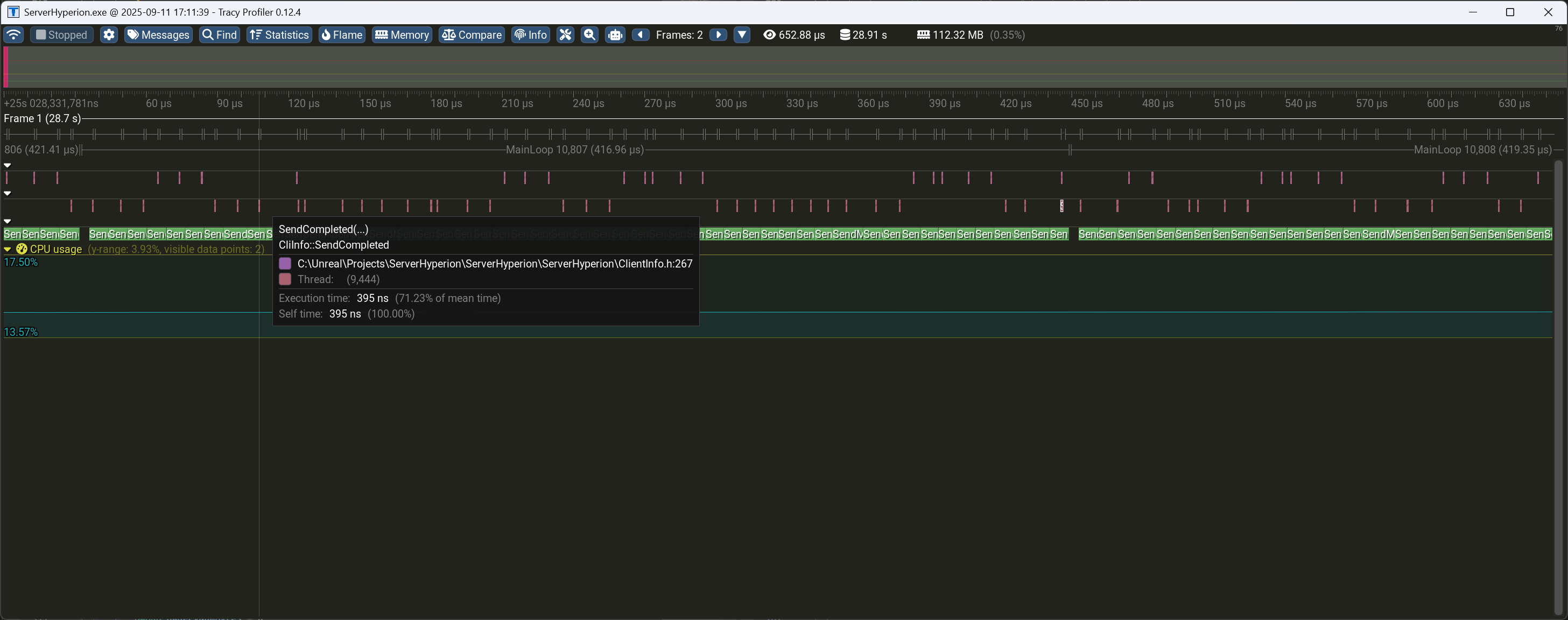Open the settings gear options

pyautogui.click(x=109, y=34)
